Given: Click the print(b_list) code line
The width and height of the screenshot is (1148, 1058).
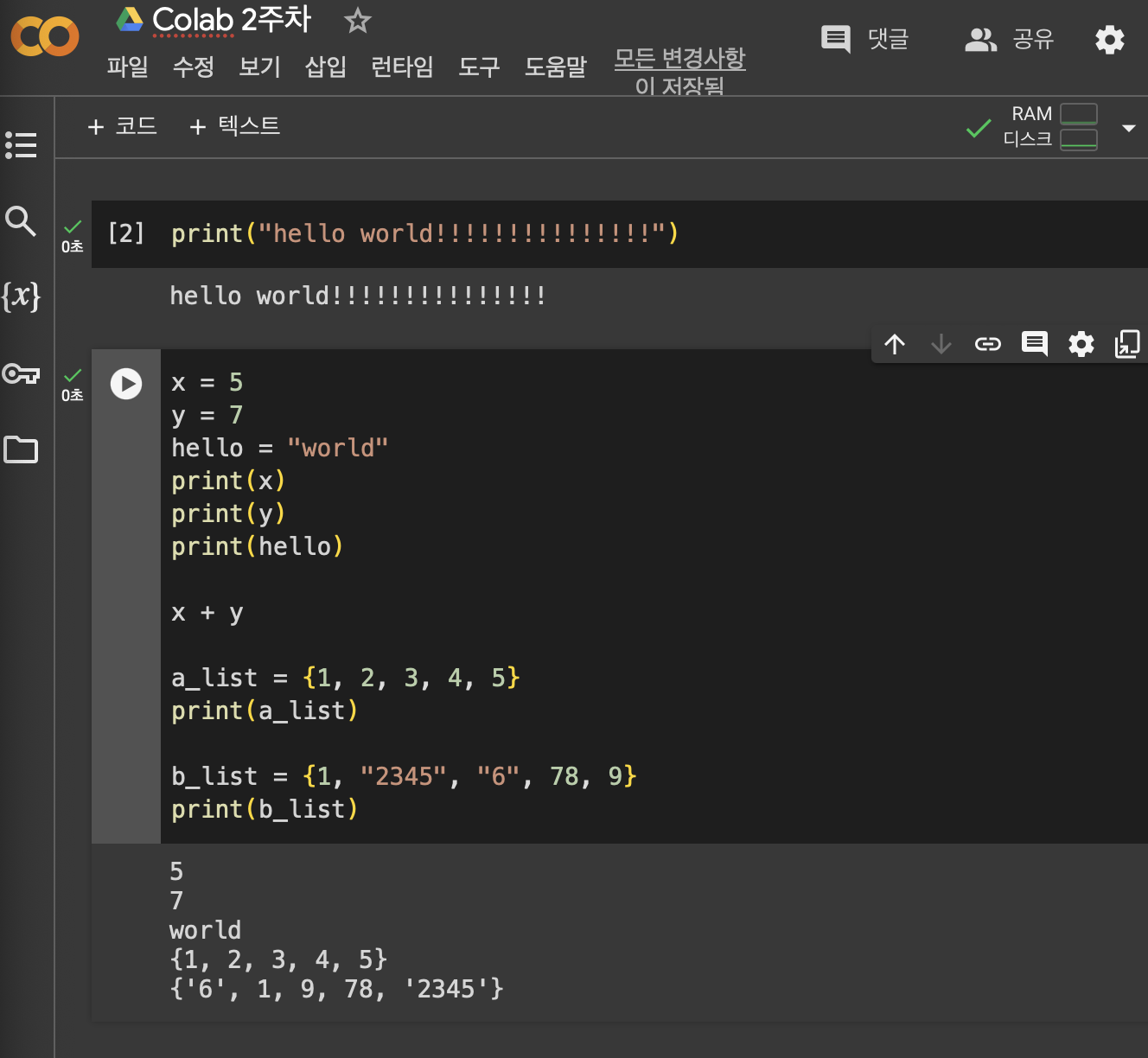Looking at the screenshot, I should pyautogui.click(x=265, y=809).
